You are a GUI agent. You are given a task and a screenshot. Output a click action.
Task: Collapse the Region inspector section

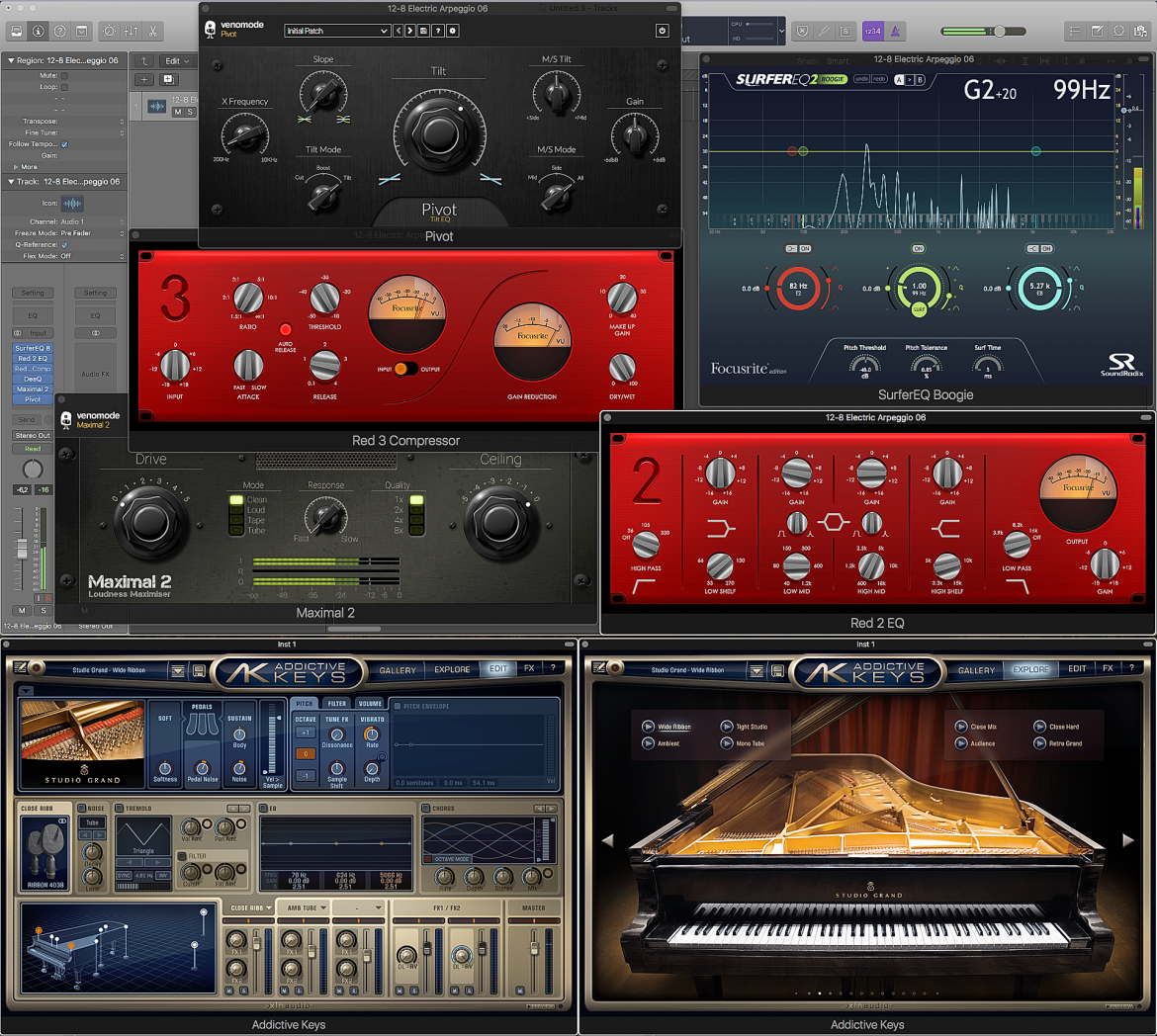tap(11, 60)
